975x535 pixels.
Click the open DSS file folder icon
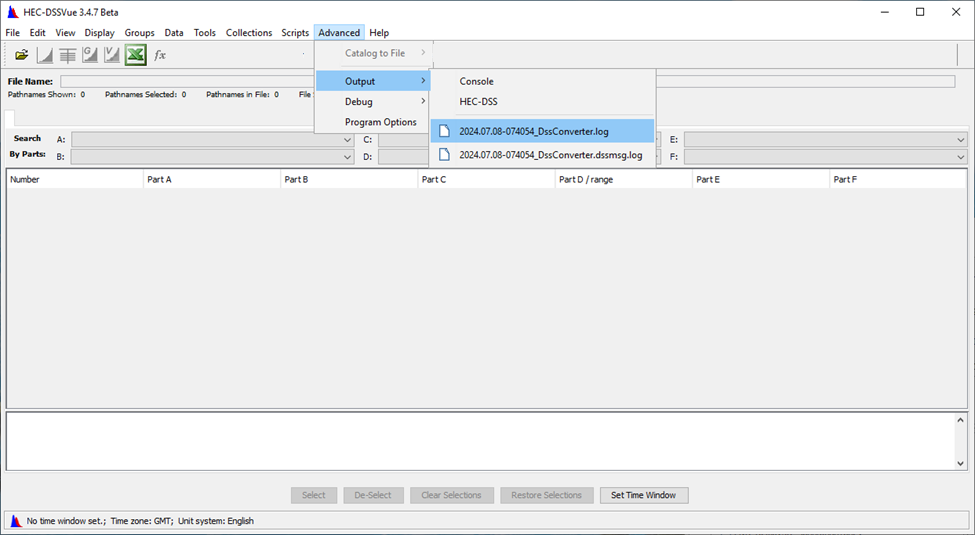[x=22, y=55]
